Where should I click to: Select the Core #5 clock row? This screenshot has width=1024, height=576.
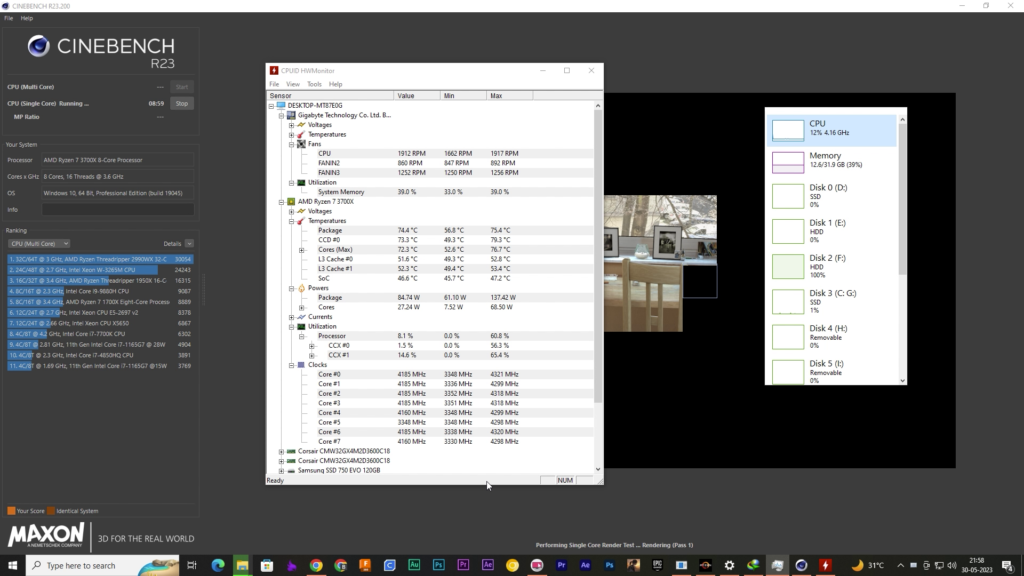431,423
